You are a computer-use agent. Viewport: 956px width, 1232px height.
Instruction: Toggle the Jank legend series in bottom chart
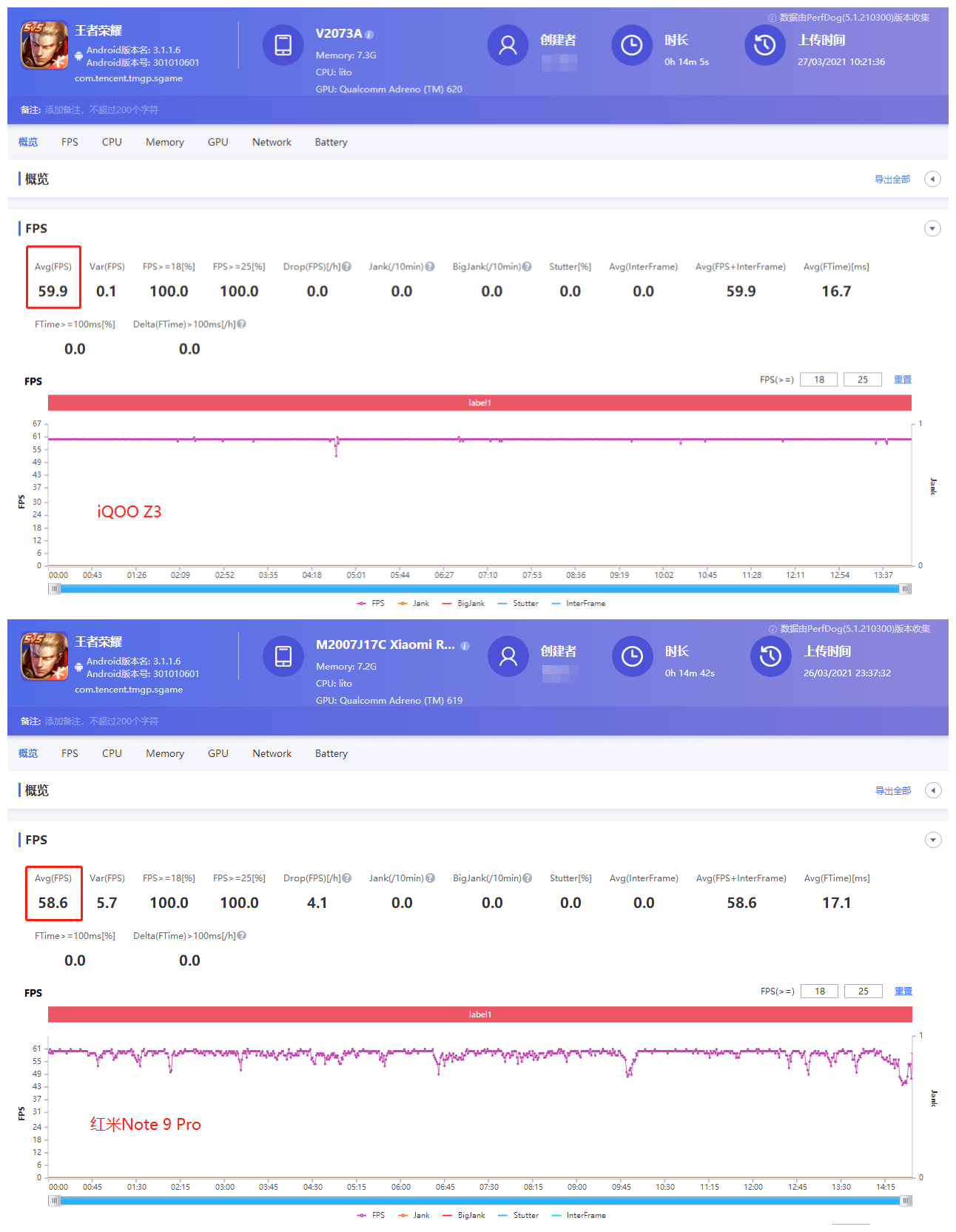pos(414,1216)
